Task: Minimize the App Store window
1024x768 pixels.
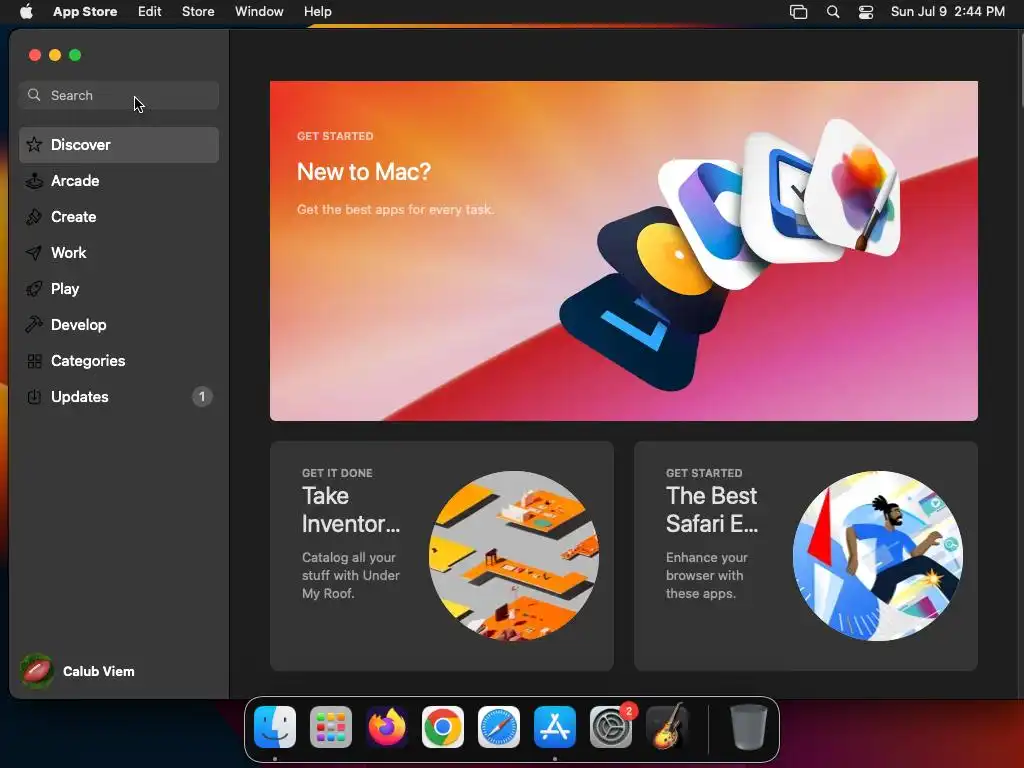Action: coord(55,55)
